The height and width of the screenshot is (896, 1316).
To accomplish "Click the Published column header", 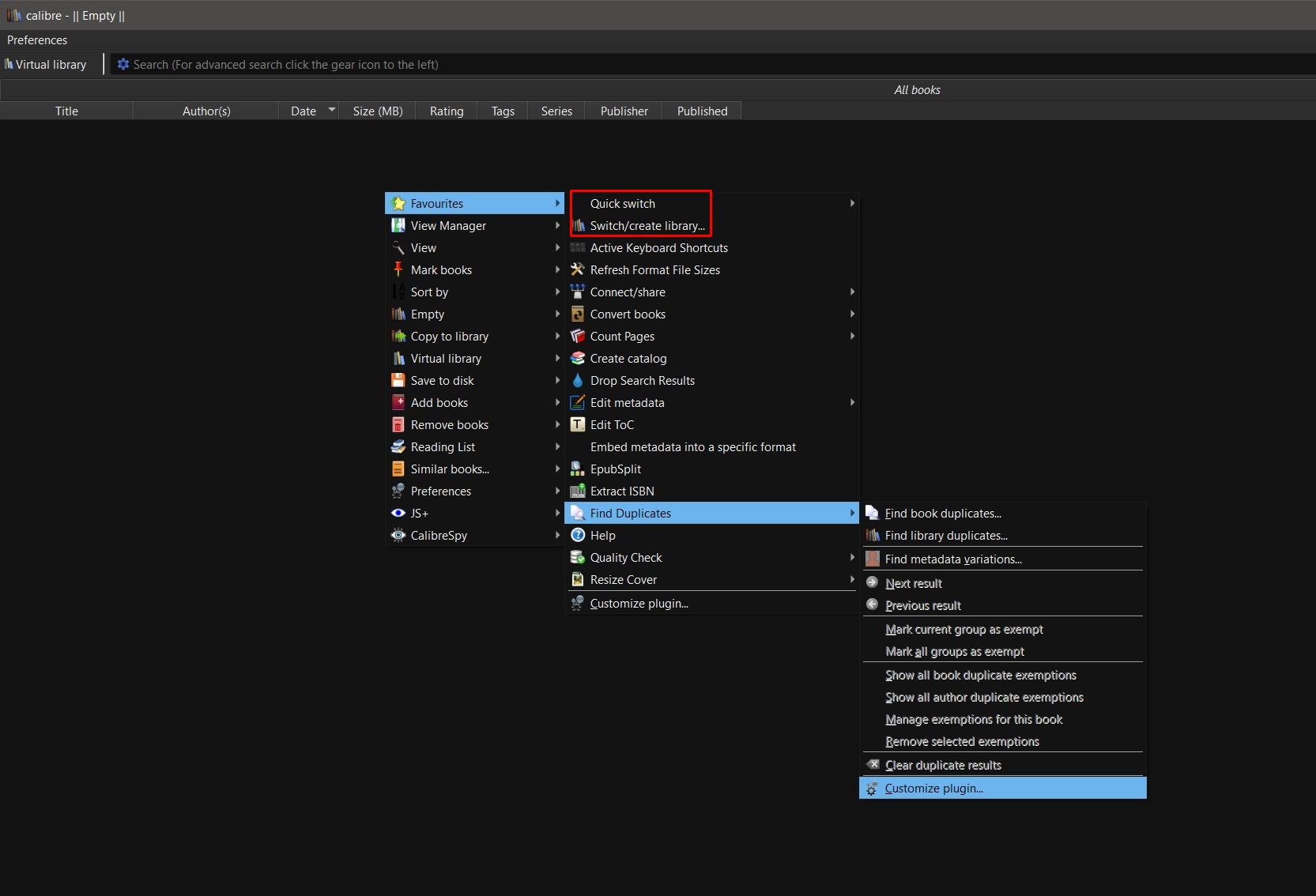I will coord(702,111).
